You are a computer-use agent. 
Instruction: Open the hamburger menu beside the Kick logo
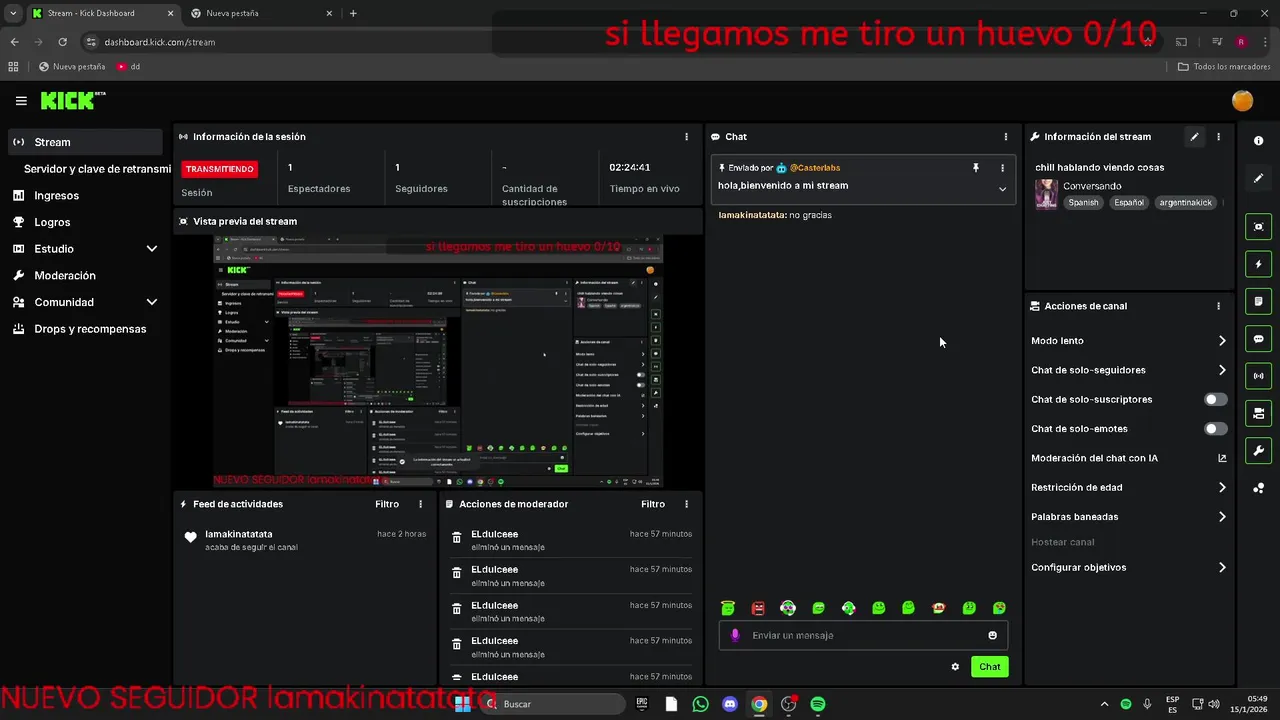21,101
